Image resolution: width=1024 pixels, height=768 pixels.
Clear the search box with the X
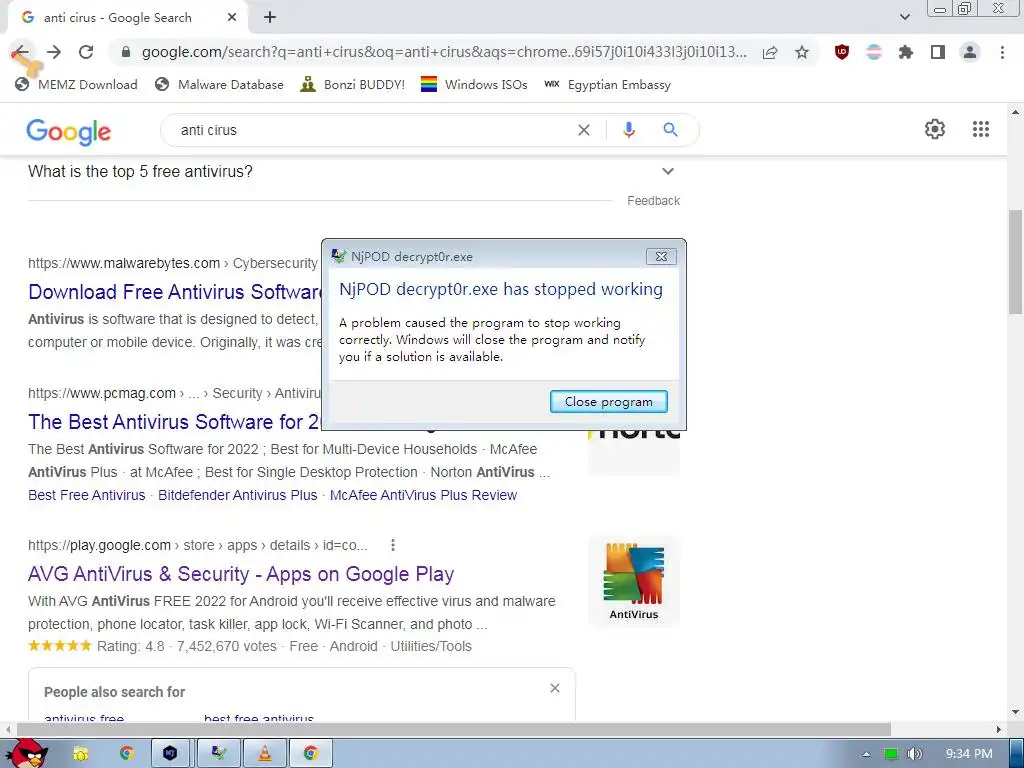tap(584, 130)
